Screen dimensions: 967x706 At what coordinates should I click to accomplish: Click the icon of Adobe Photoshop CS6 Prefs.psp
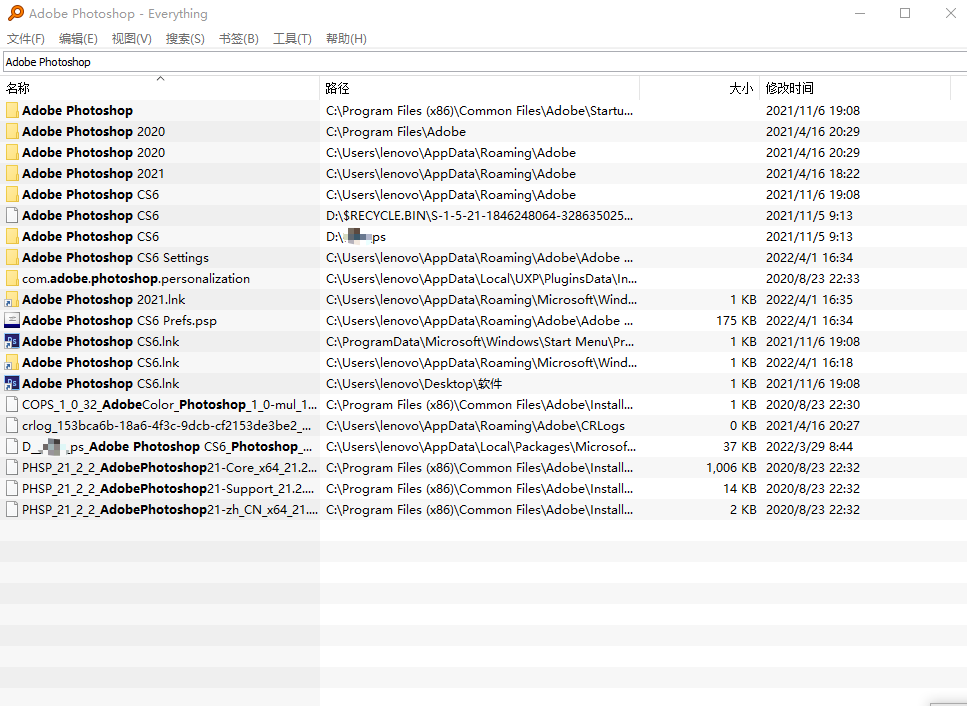click(12, 321)
